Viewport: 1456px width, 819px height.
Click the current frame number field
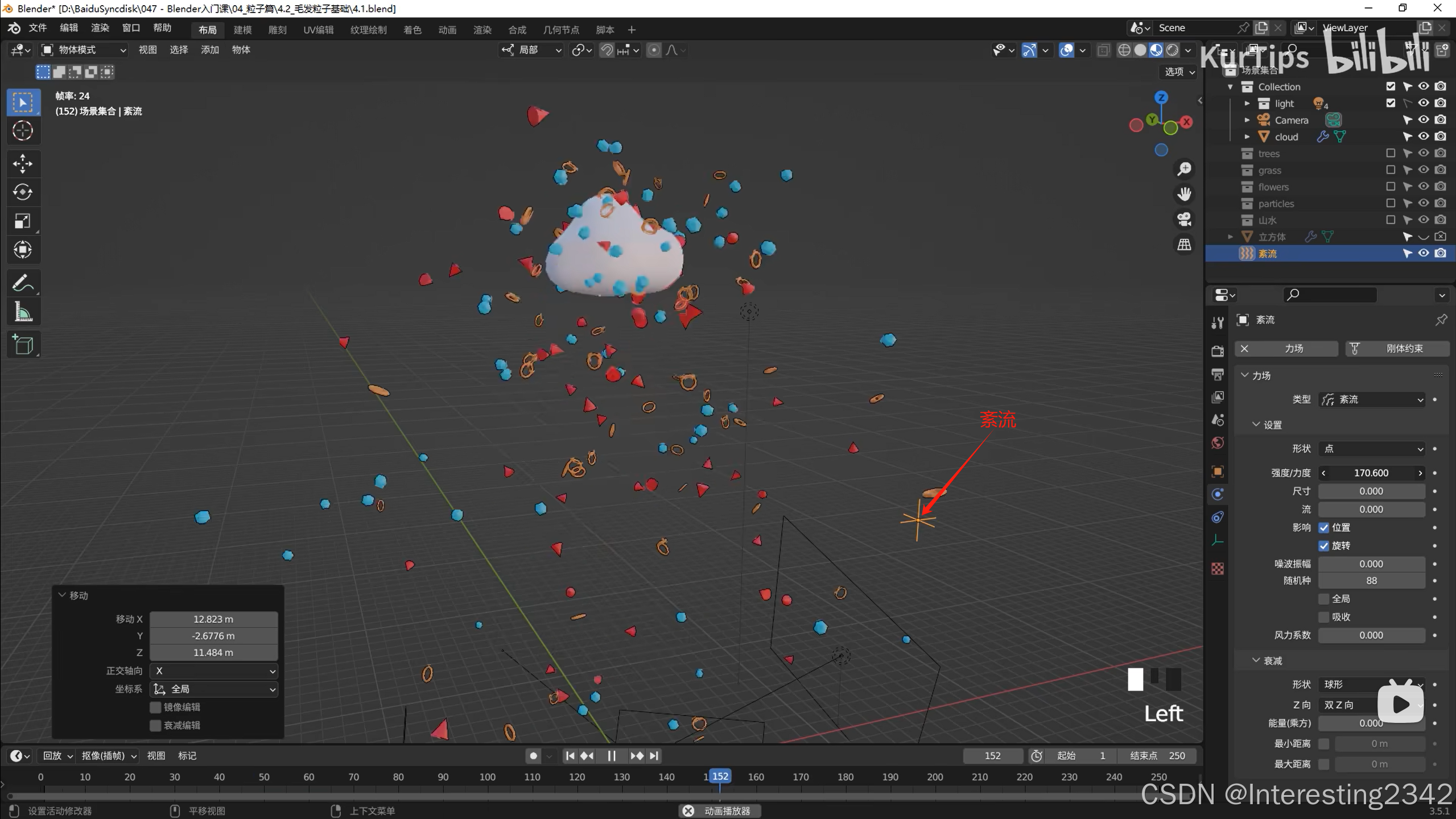(992, 756)
